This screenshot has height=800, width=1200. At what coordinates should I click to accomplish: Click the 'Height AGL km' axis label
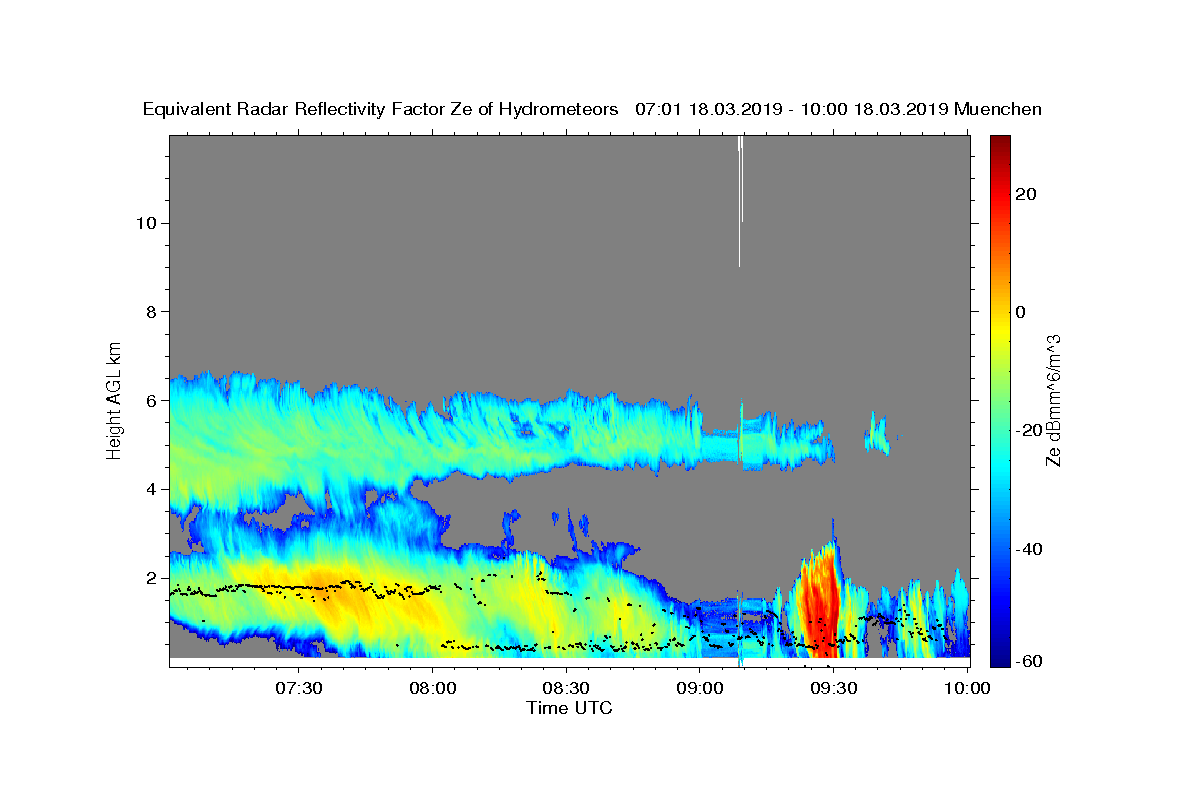pyautogui.click(x=115, y=399)
